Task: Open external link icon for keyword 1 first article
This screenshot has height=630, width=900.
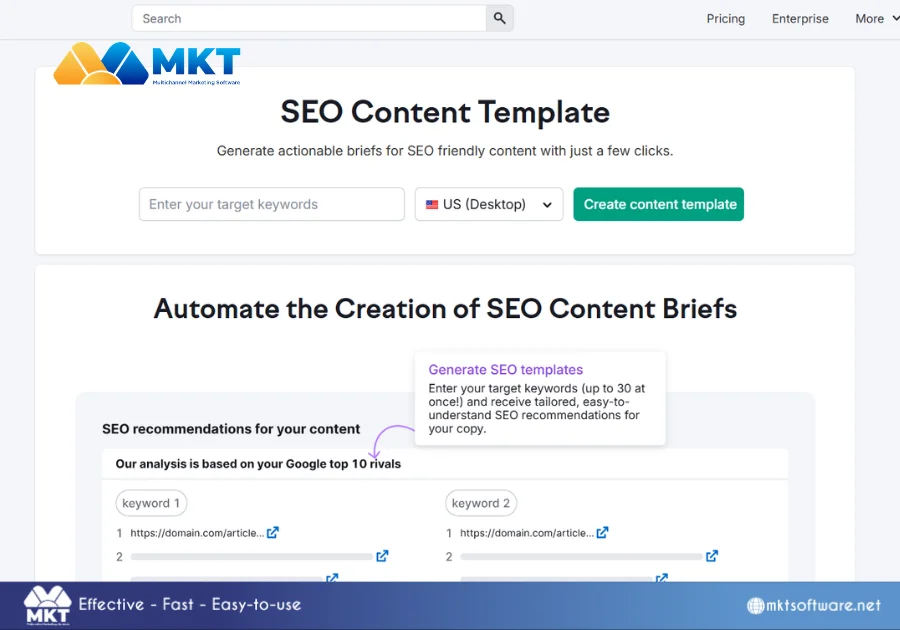Action: (x=273, y=533)
